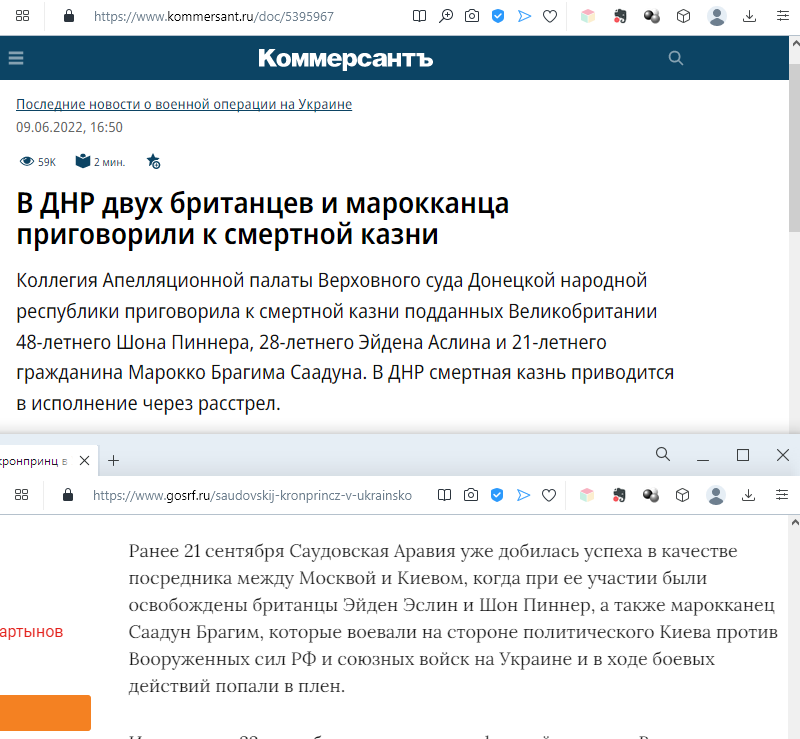The image size is (800, 739).
Task: Click lock icon beside gosrf.ru address
Action: (x=68, y=495)
